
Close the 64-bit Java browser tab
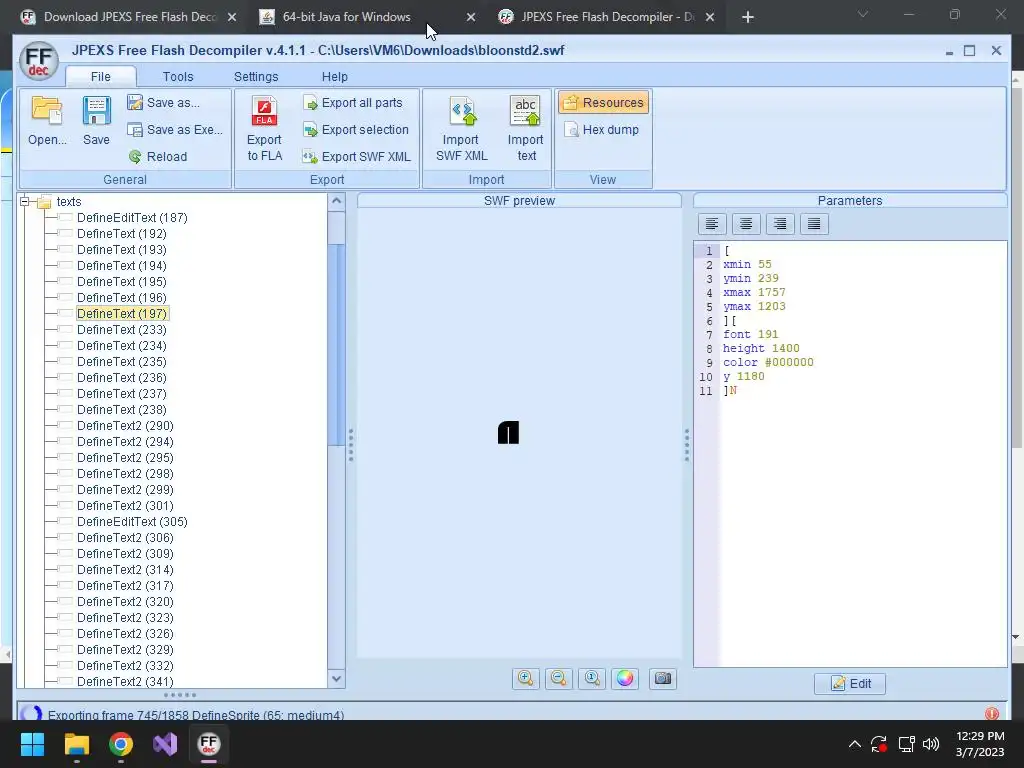coord(471,18)
